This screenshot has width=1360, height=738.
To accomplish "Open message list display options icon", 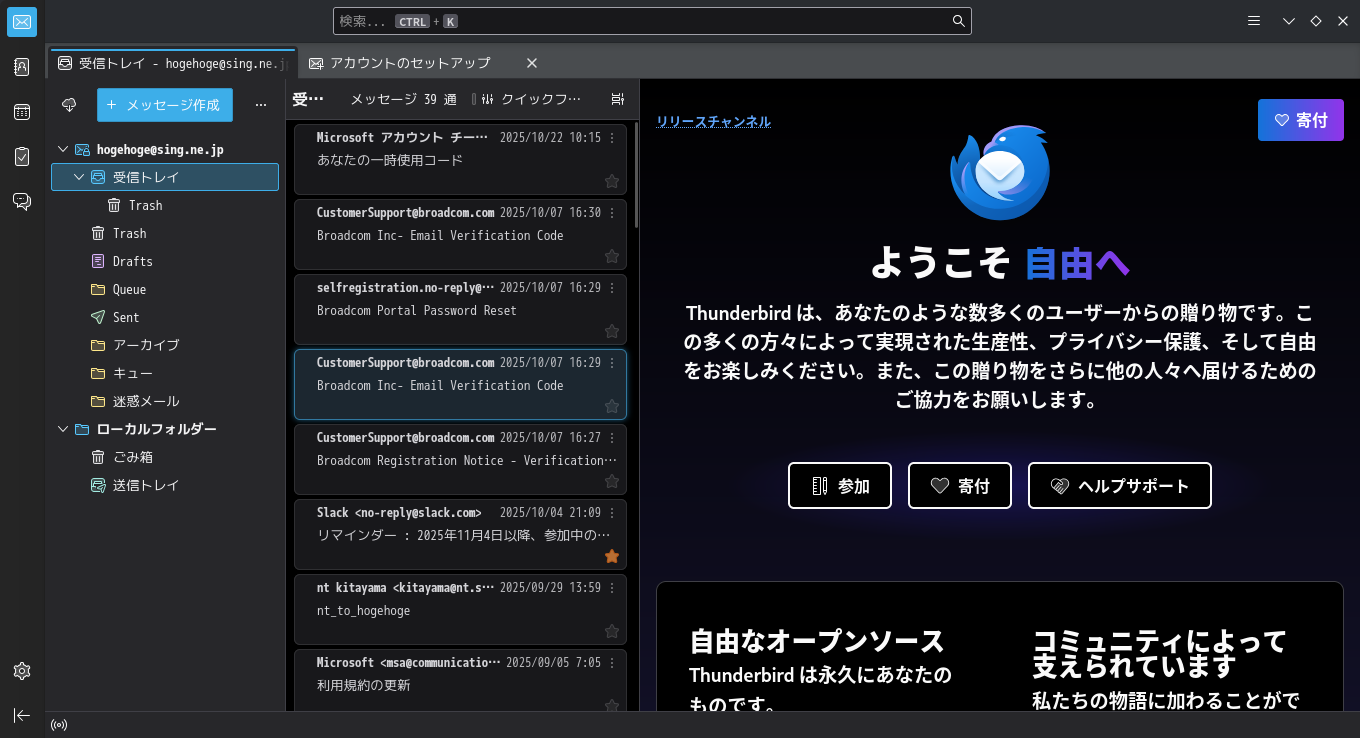I will point(618,99).
